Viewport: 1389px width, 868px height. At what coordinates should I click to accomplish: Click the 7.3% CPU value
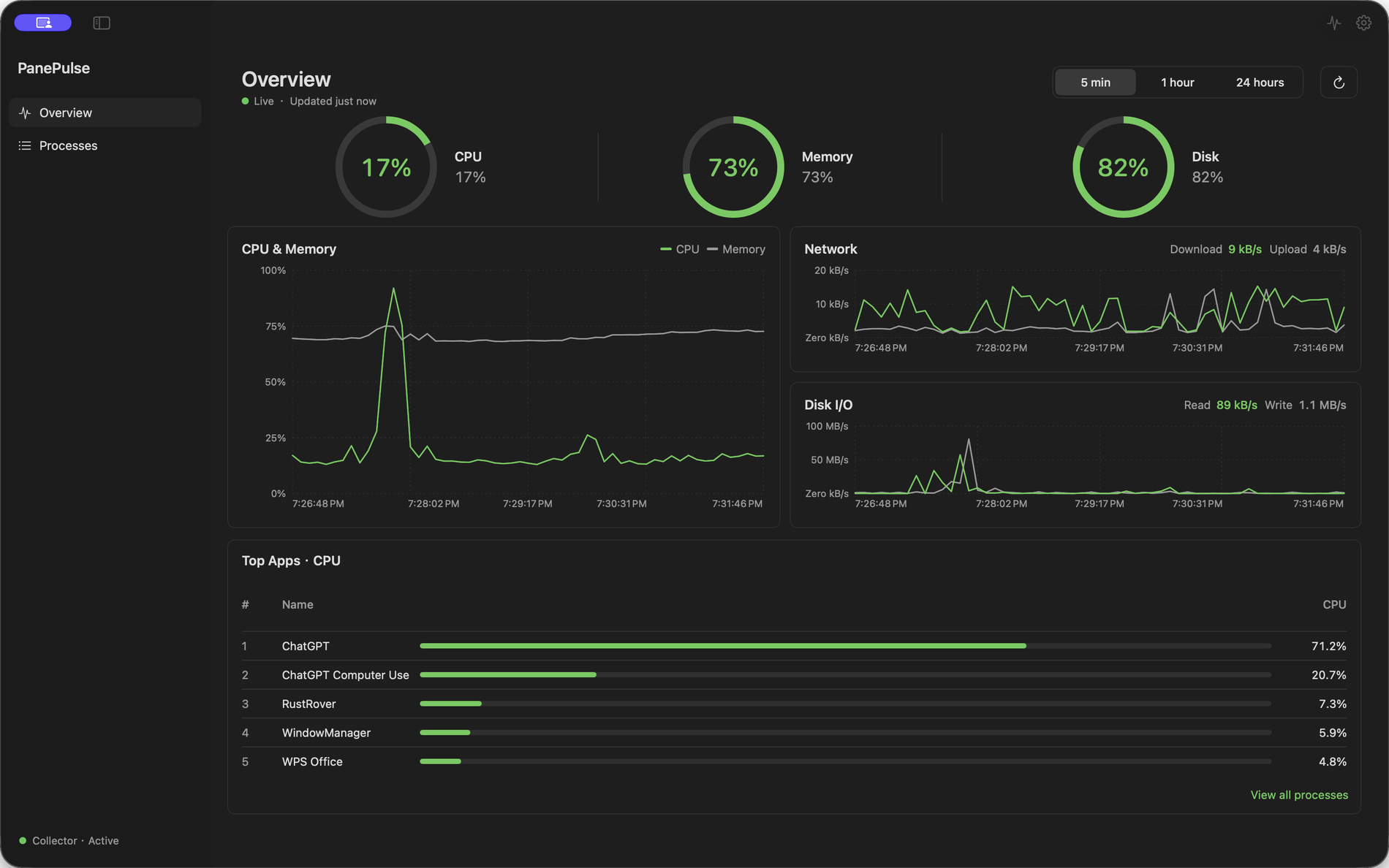(1332, 704)
